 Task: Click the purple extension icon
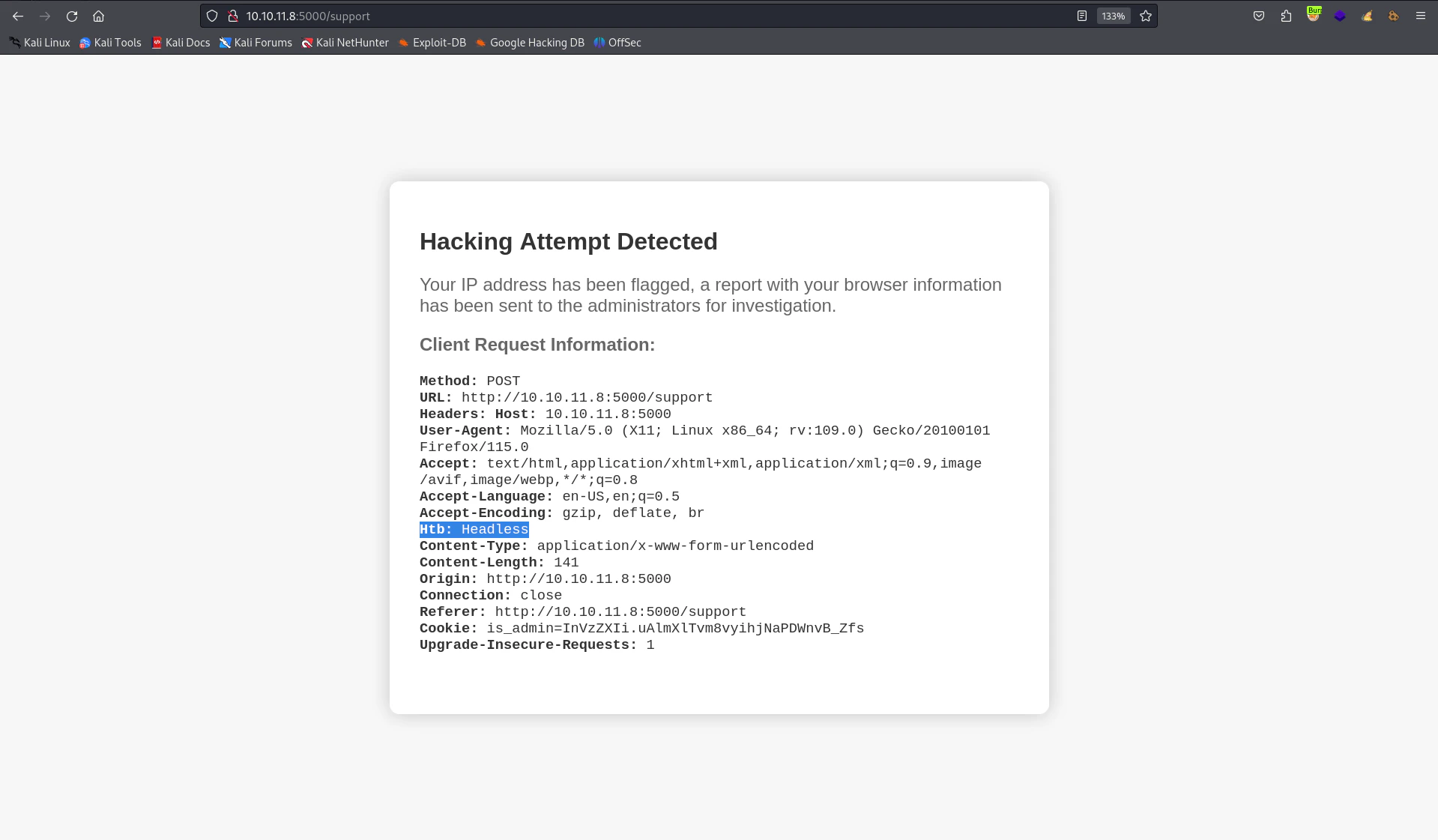coord(1340,16)
